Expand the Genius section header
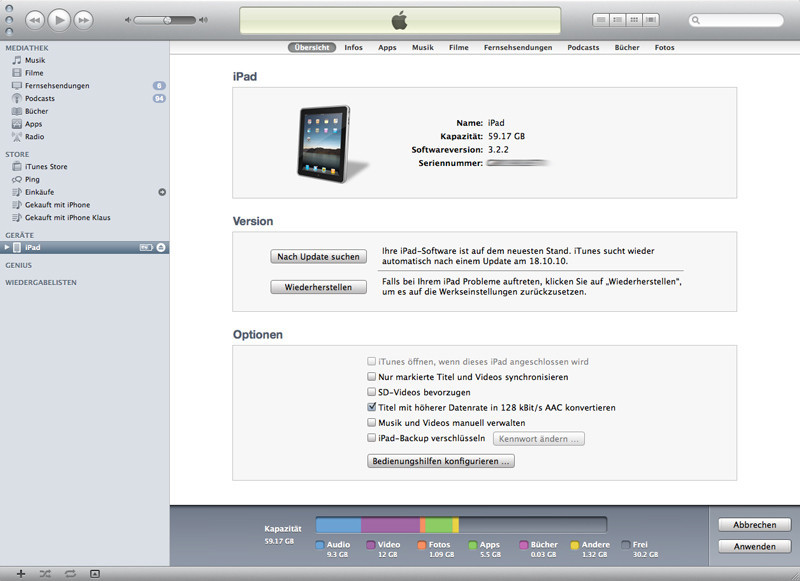This screenshot has height=581, width=800. (x=18, y=265)
